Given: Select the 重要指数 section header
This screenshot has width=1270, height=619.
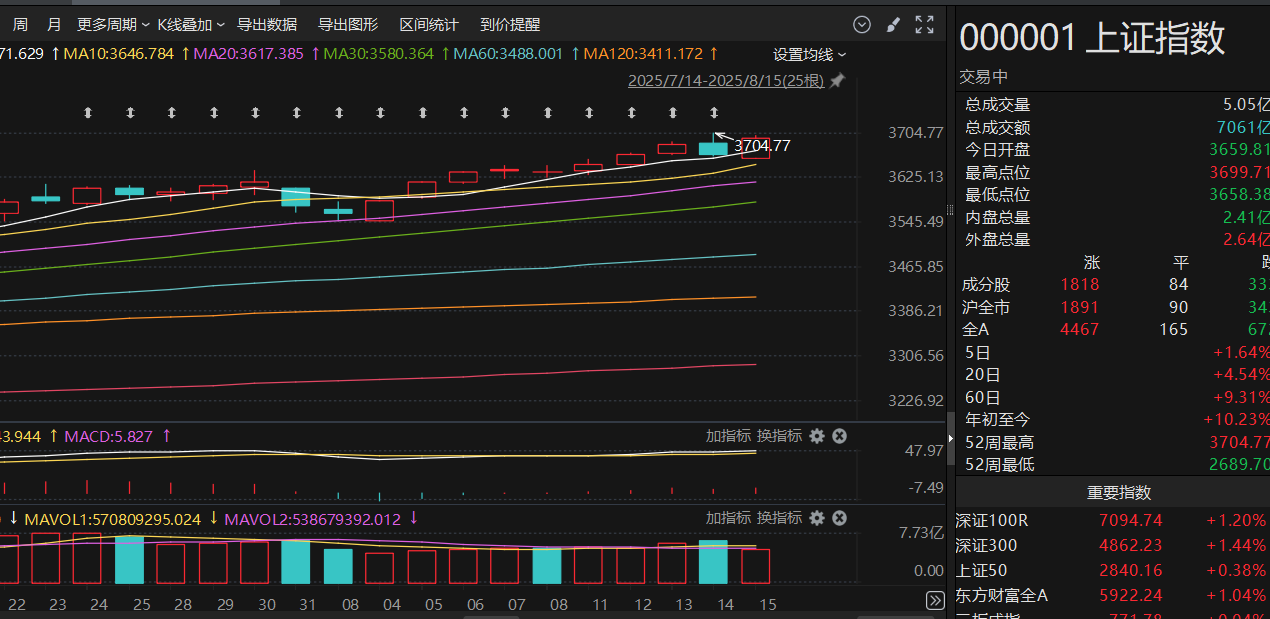Looking at the screenshot, I should (x=1119, y=493).
